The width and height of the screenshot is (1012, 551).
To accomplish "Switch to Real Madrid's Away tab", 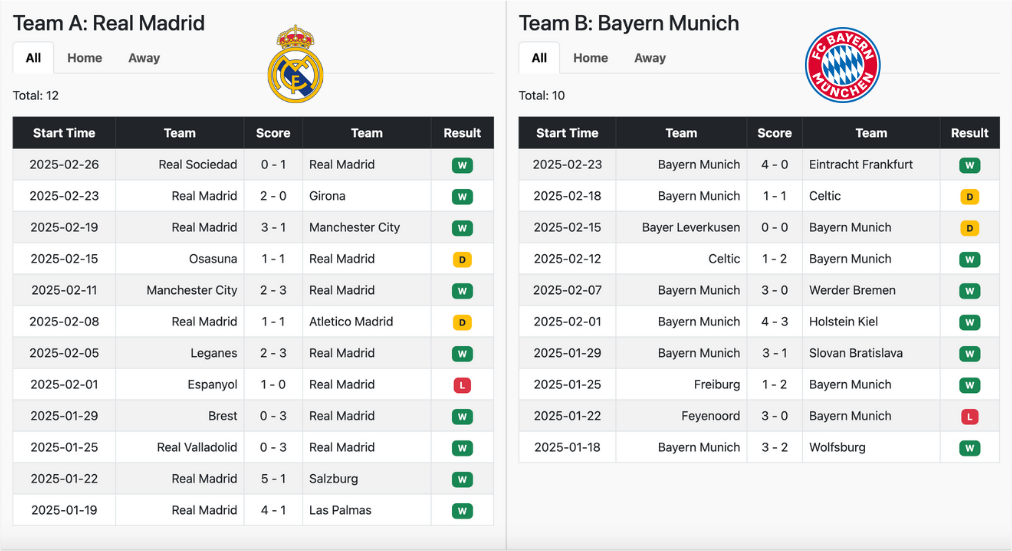I will pyautogui.click(x=144, y=58).
